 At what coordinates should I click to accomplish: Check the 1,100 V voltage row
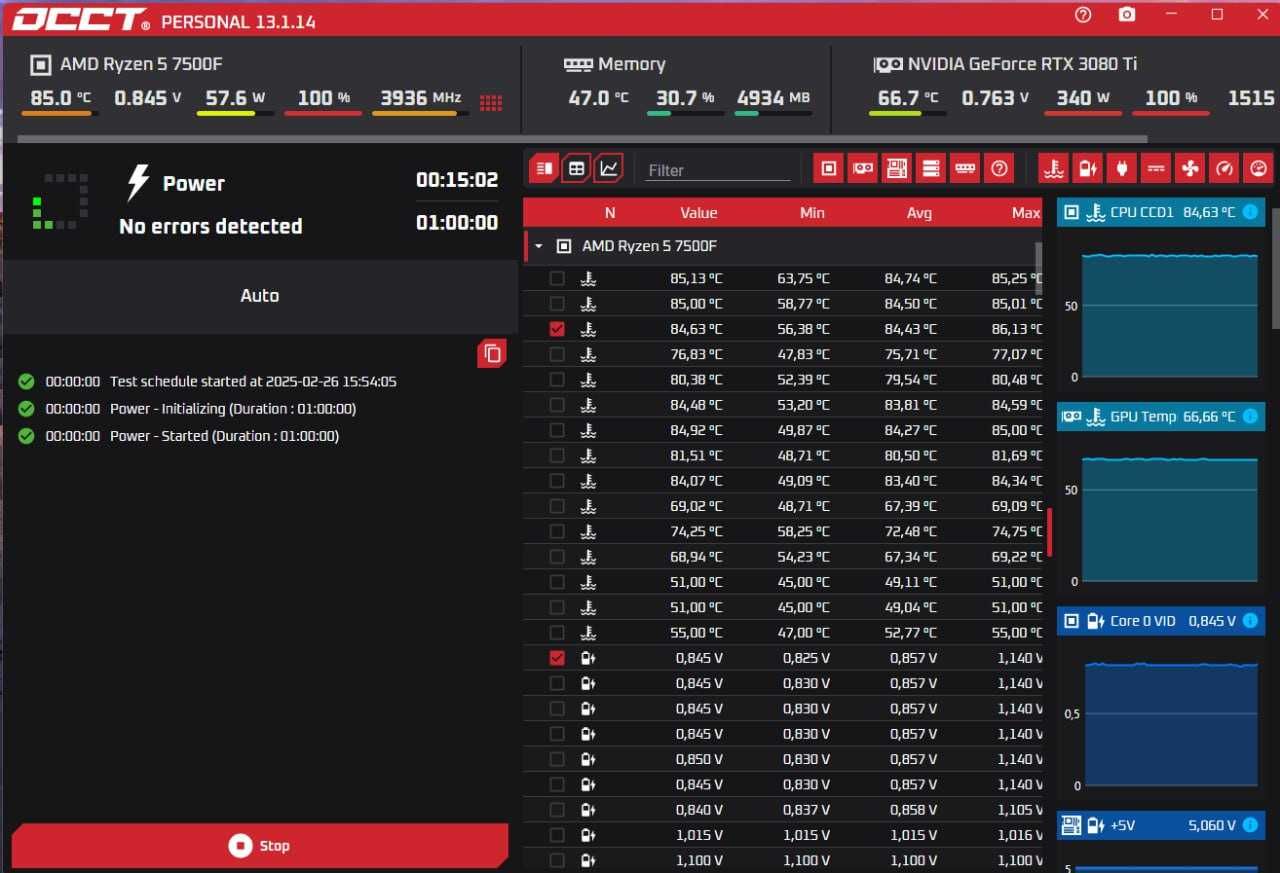(x=557, y=860)
